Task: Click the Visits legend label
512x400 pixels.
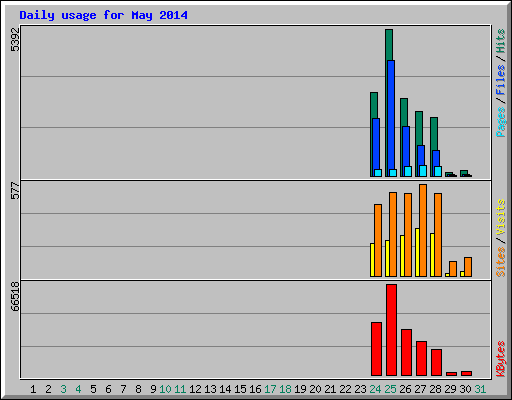Action: pos(501,217)
